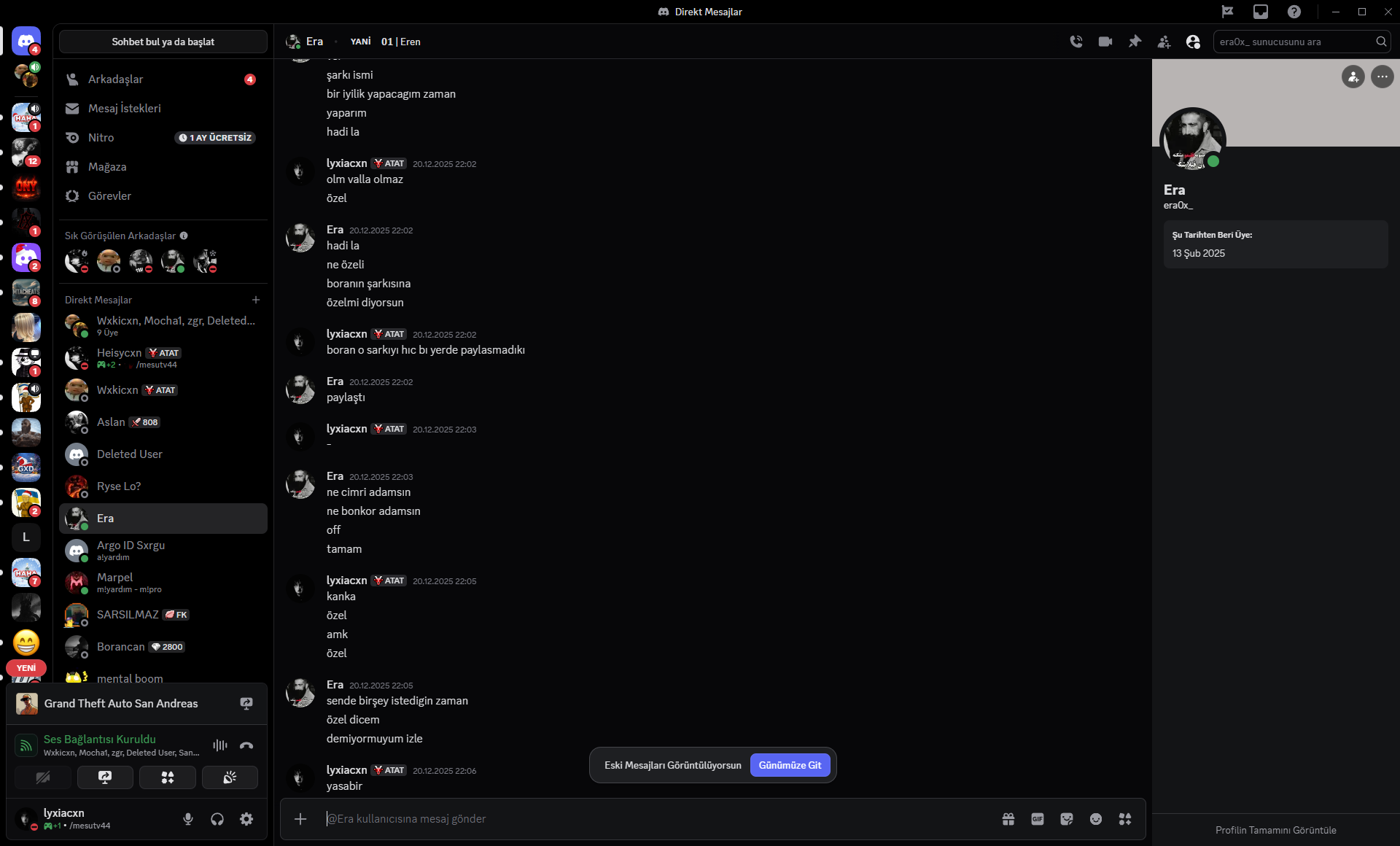Open more options on Era's profile
Screen dimensions: 1400x846
click(x=1382, y=77)
